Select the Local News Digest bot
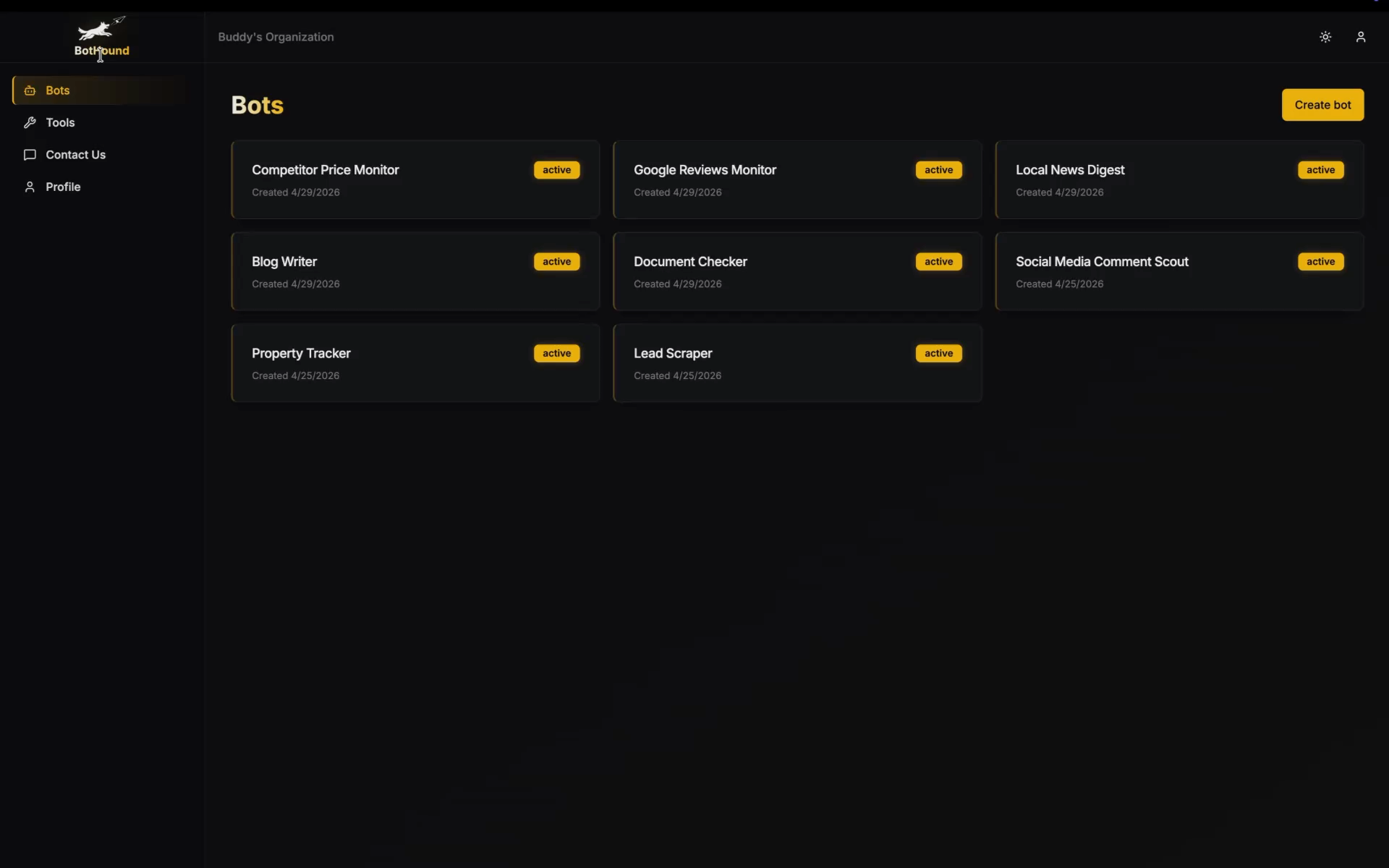This screenshot has height=868, width=1389. (x=1179, y=179)
